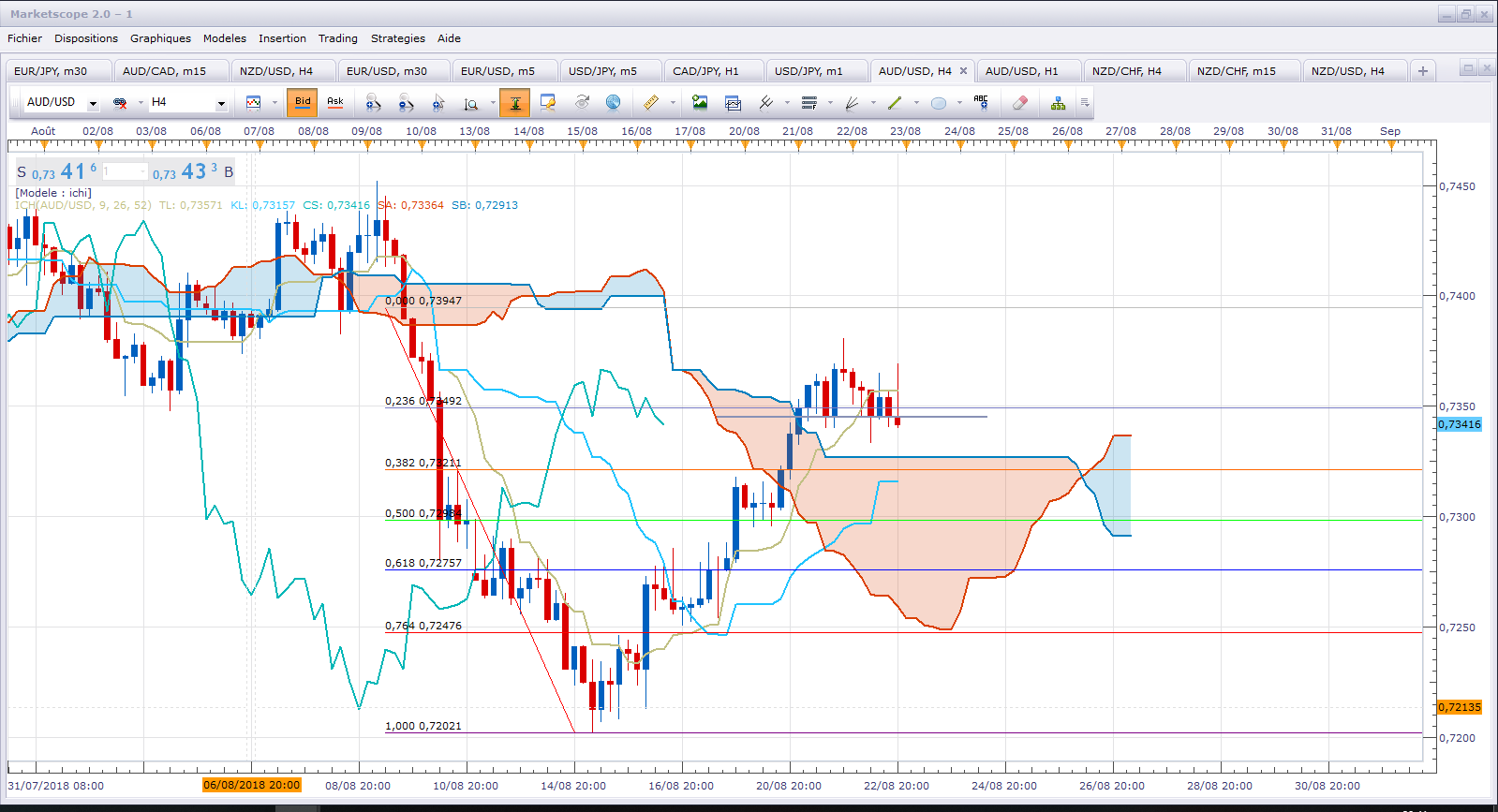This screenshot has width=1498, height=812.
Task: Click the zoom out magnifier icon
Action: click(406, 103)
